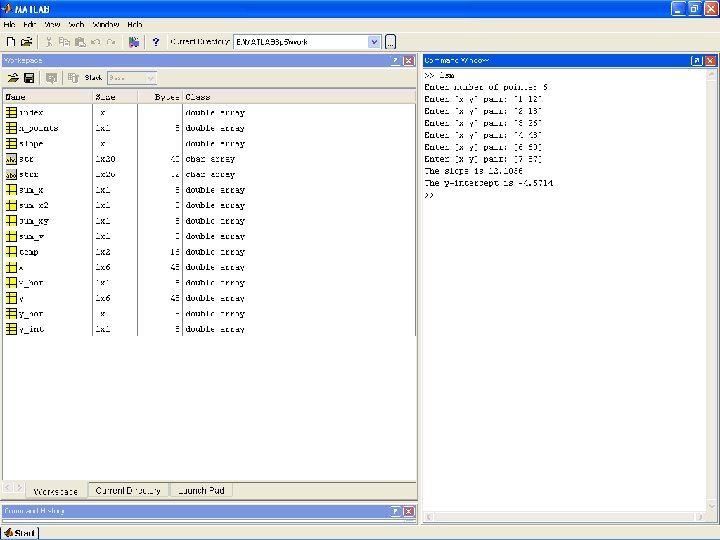Click the char icon of the 1x20 str variable

(11, 159)
